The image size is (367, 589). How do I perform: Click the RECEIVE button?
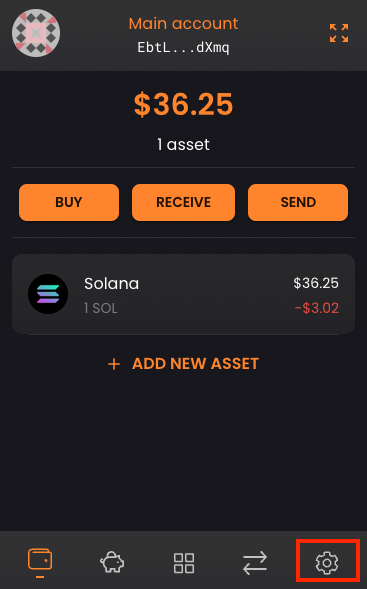(183, 202)
